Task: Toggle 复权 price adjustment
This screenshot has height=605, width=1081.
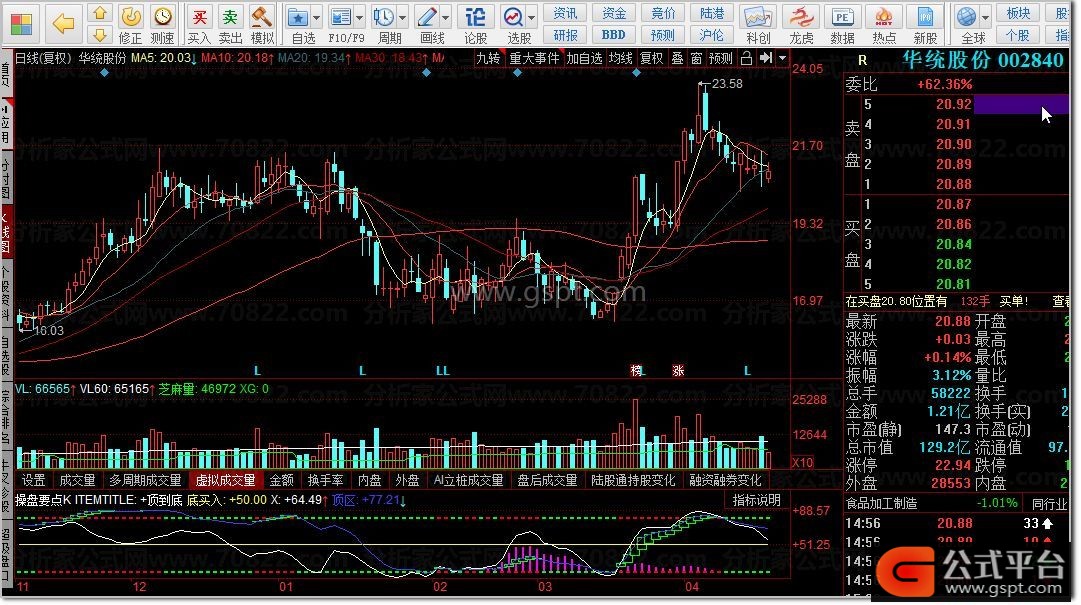Action: pos(651,59)
